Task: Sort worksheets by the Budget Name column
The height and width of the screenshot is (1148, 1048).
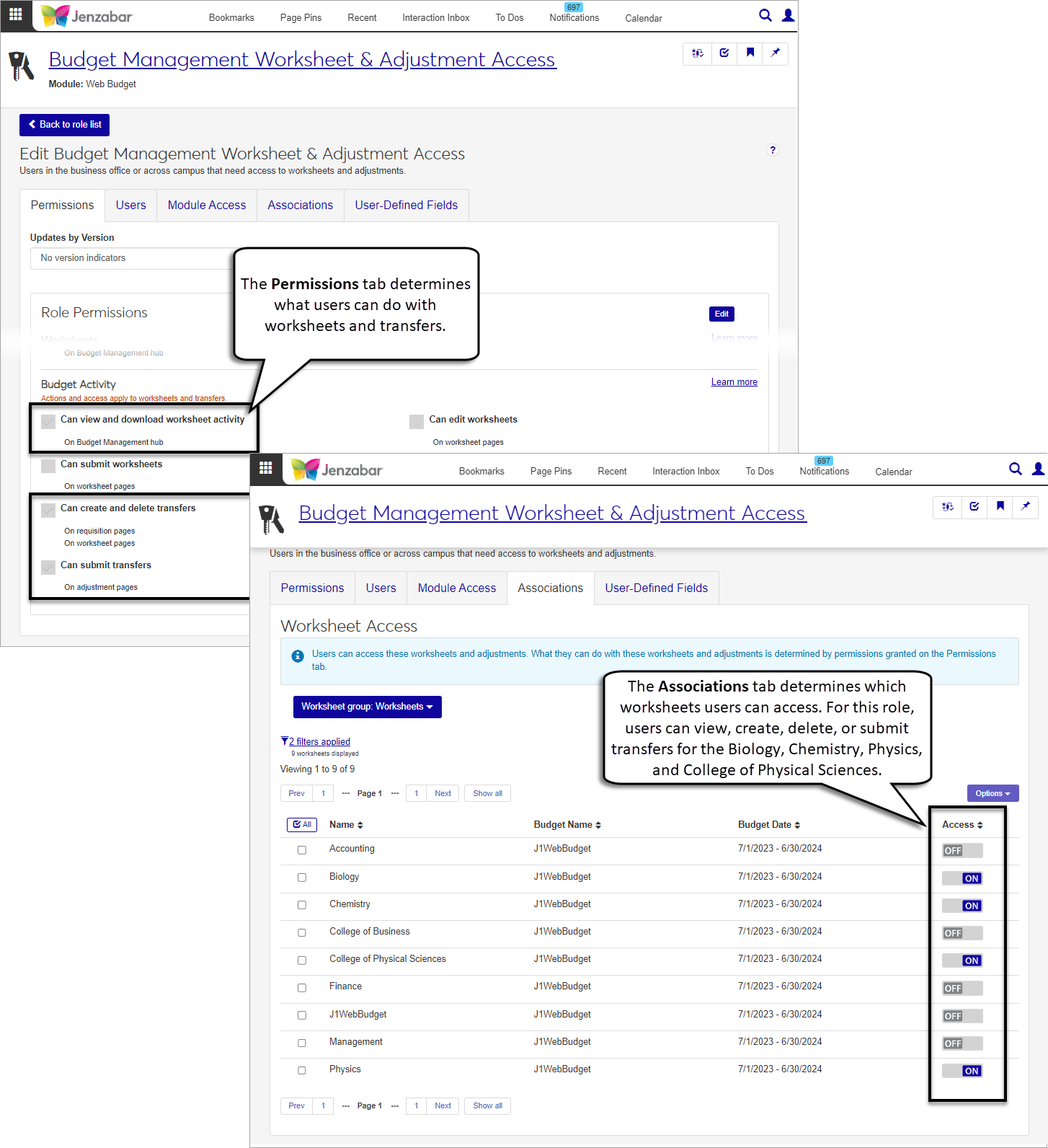Action: 567,825
